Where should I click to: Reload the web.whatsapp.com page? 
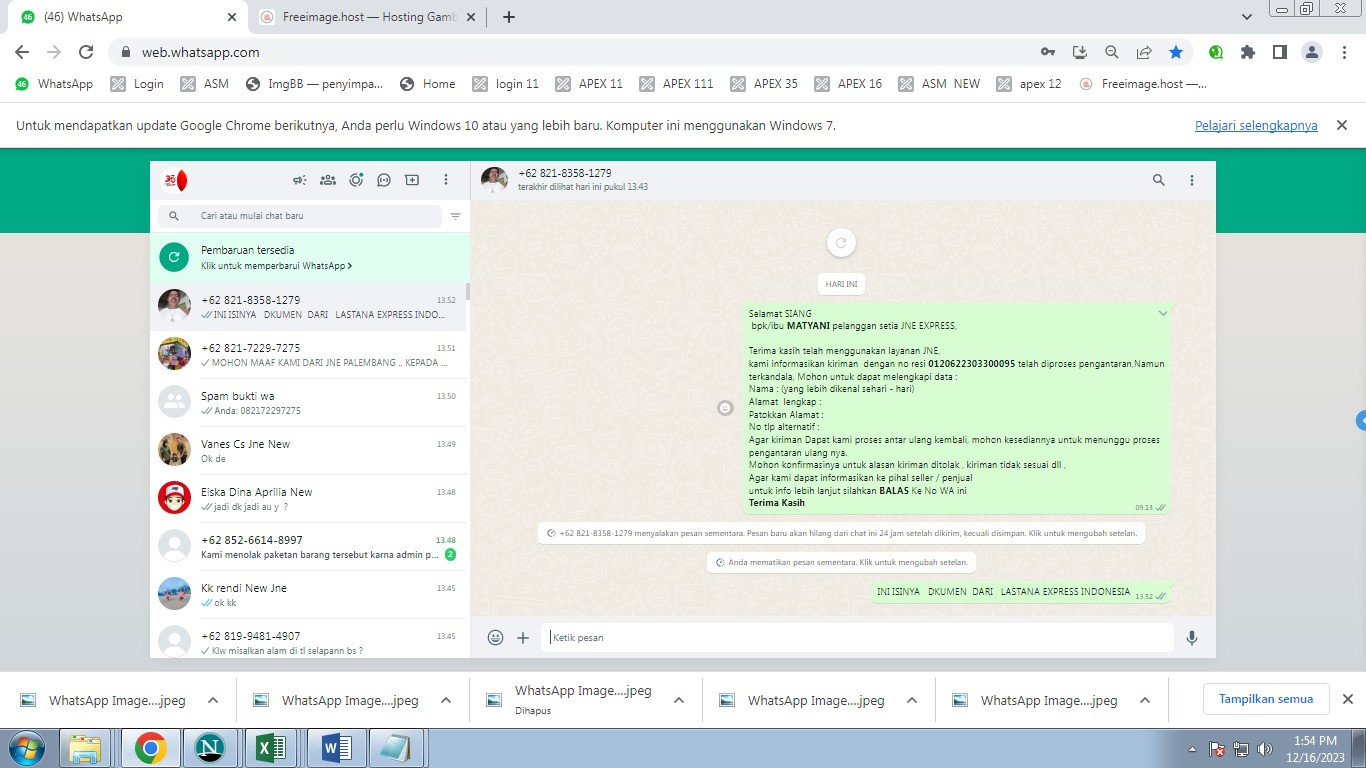pos(86,52)
